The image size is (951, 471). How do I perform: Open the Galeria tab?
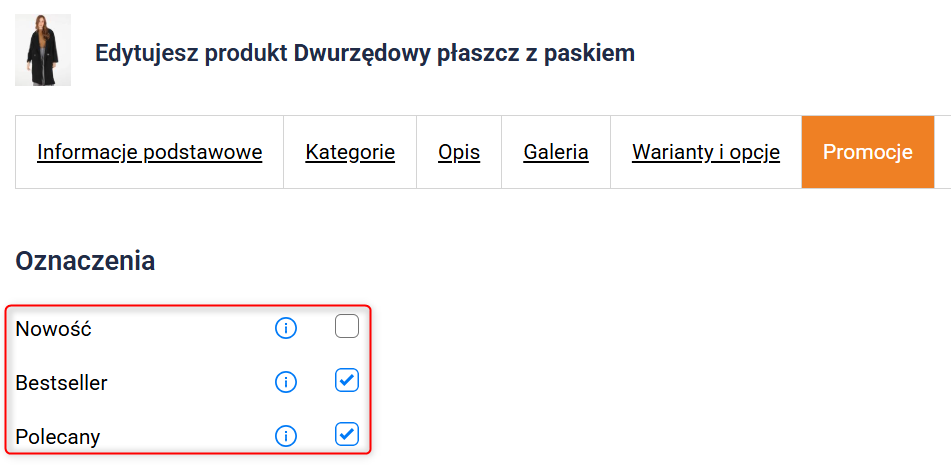(x=556, y=152)
